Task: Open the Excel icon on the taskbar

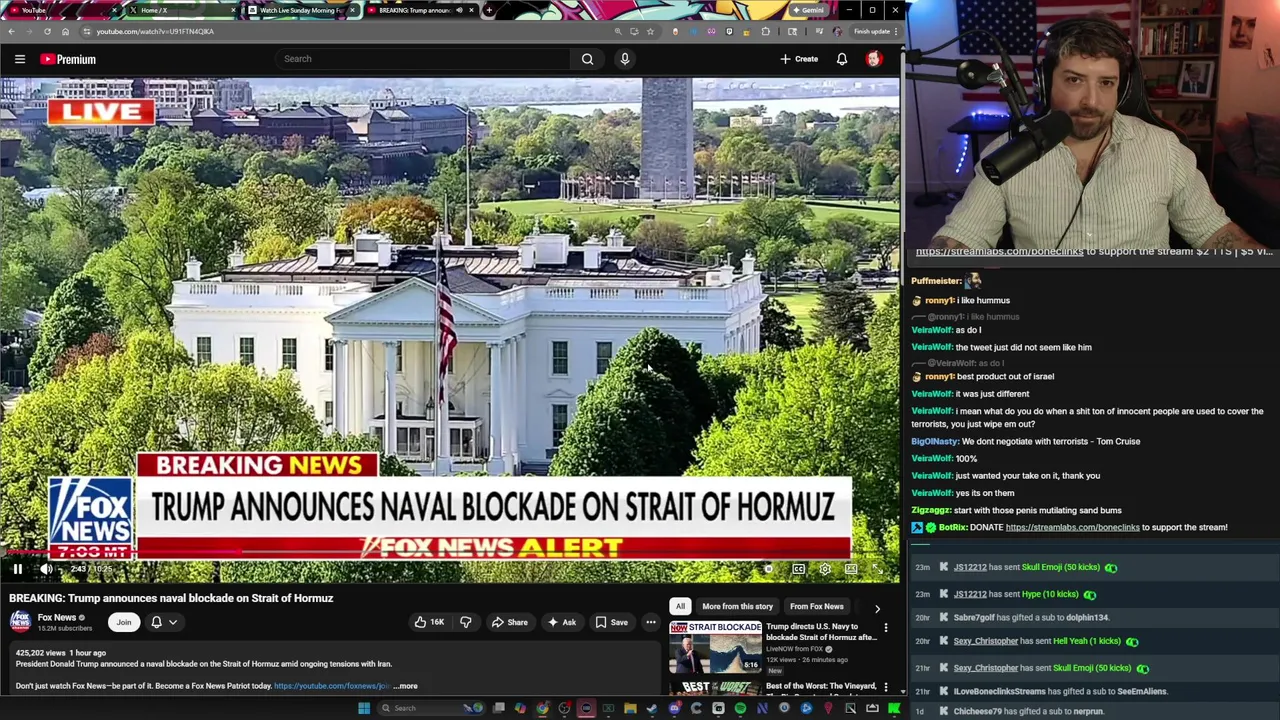Action: [x=608, y=708]
